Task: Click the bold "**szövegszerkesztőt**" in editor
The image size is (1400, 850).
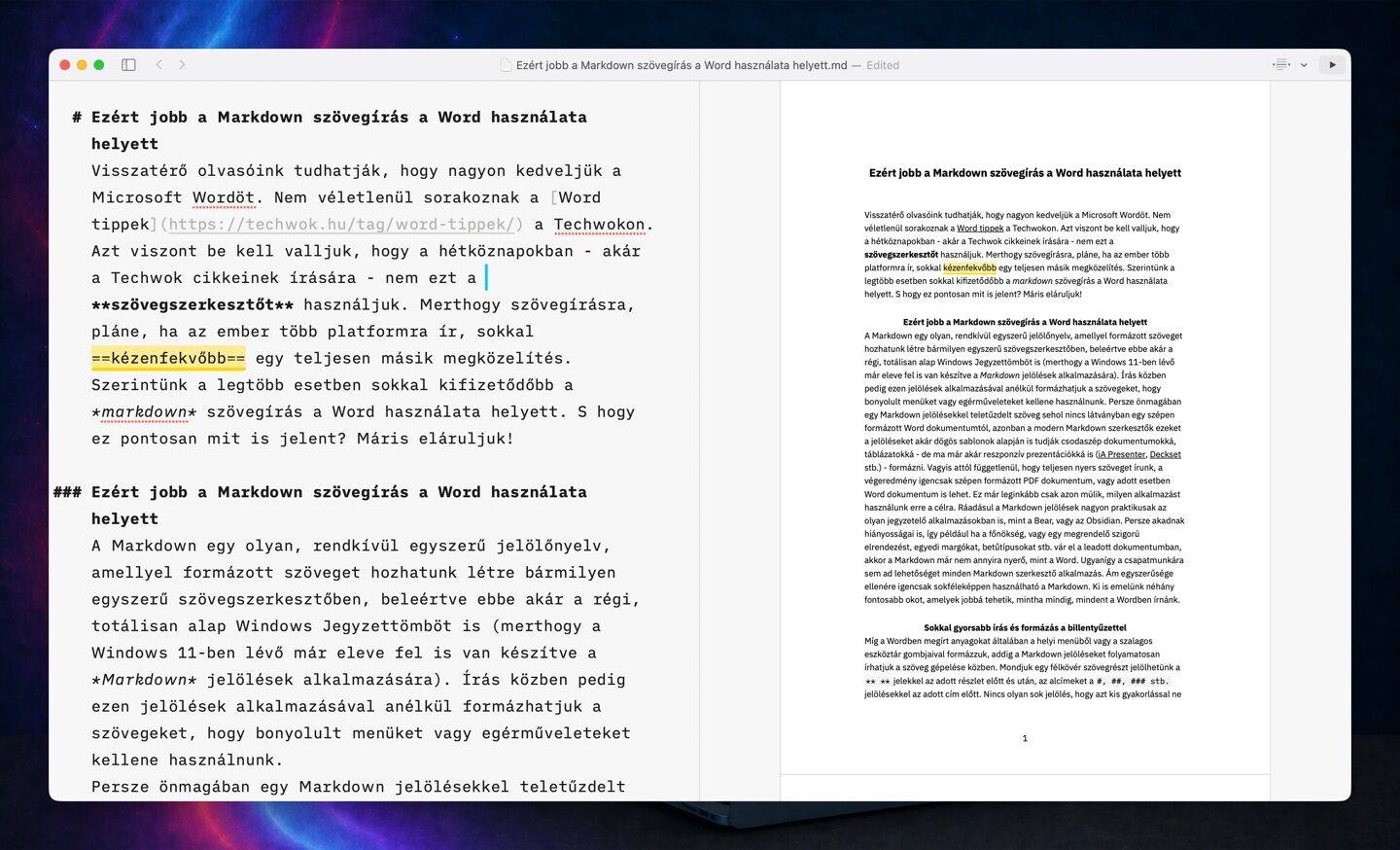Action: coord(192,304)
